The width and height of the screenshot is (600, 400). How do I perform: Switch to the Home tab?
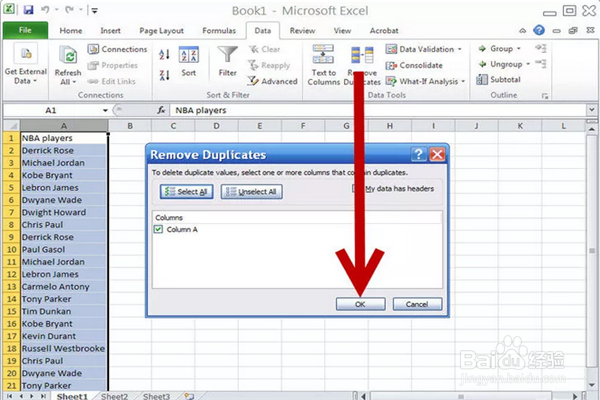coord(71,31)
